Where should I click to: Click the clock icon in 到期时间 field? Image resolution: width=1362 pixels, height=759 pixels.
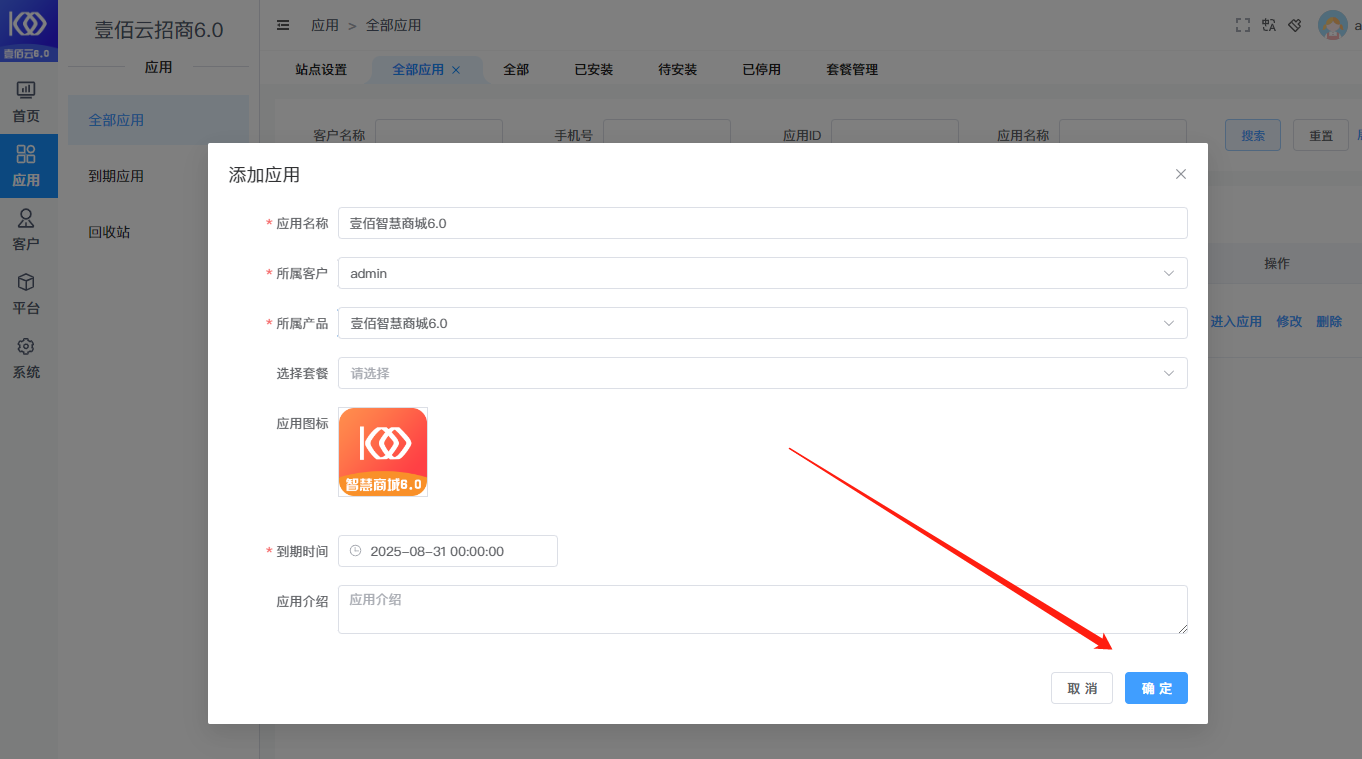coord(355,551)
